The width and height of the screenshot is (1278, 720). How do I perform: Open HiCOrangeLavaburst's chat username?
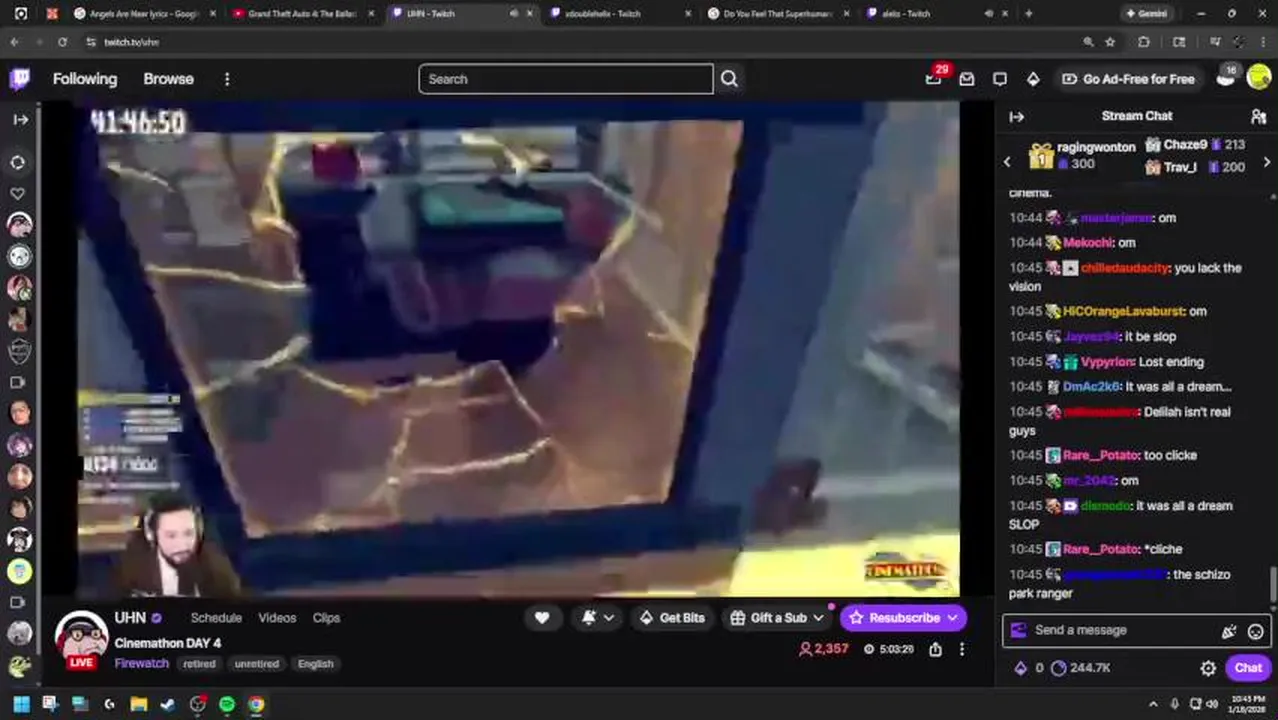(1124, 311)
